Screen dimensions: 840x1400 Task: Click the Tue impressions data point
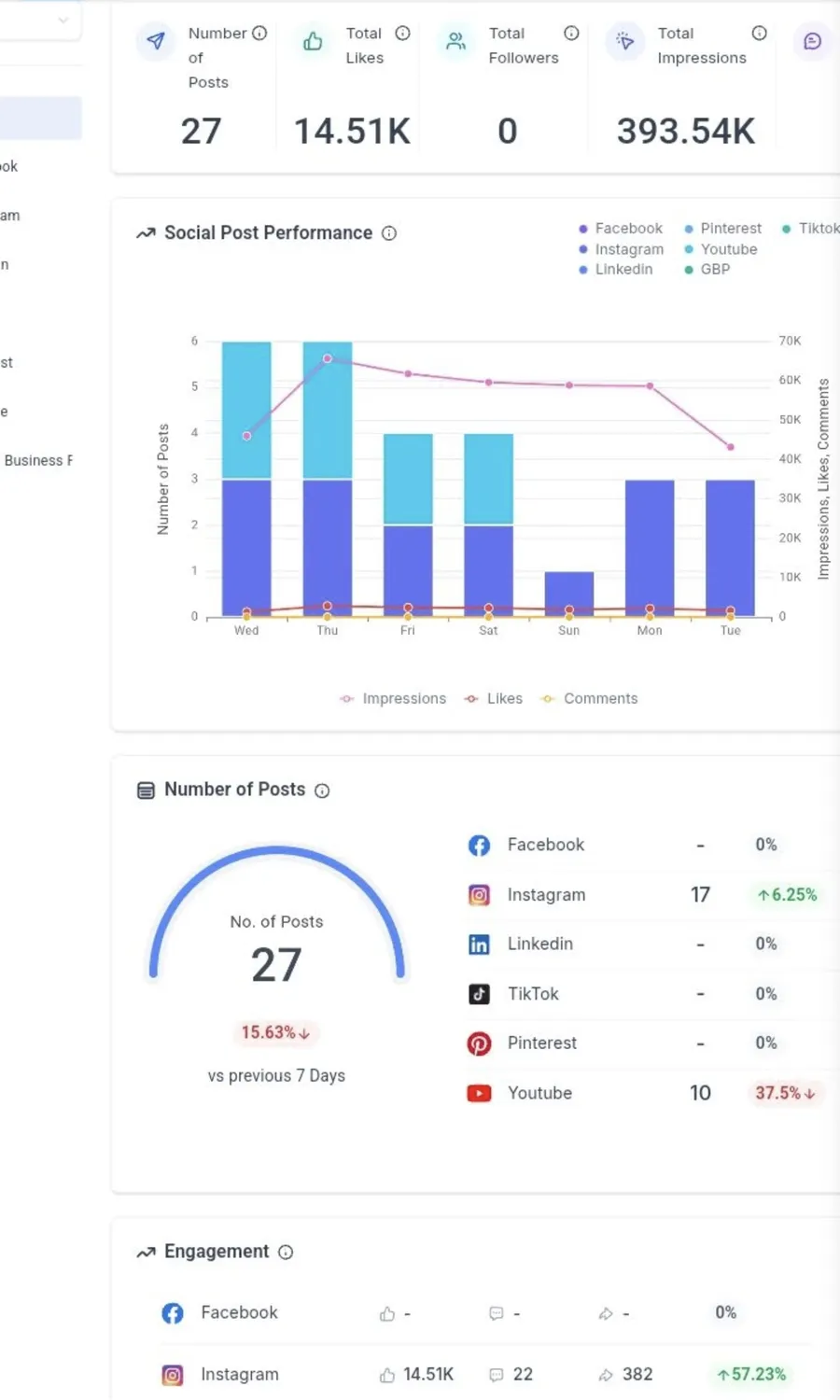[731, 447]
